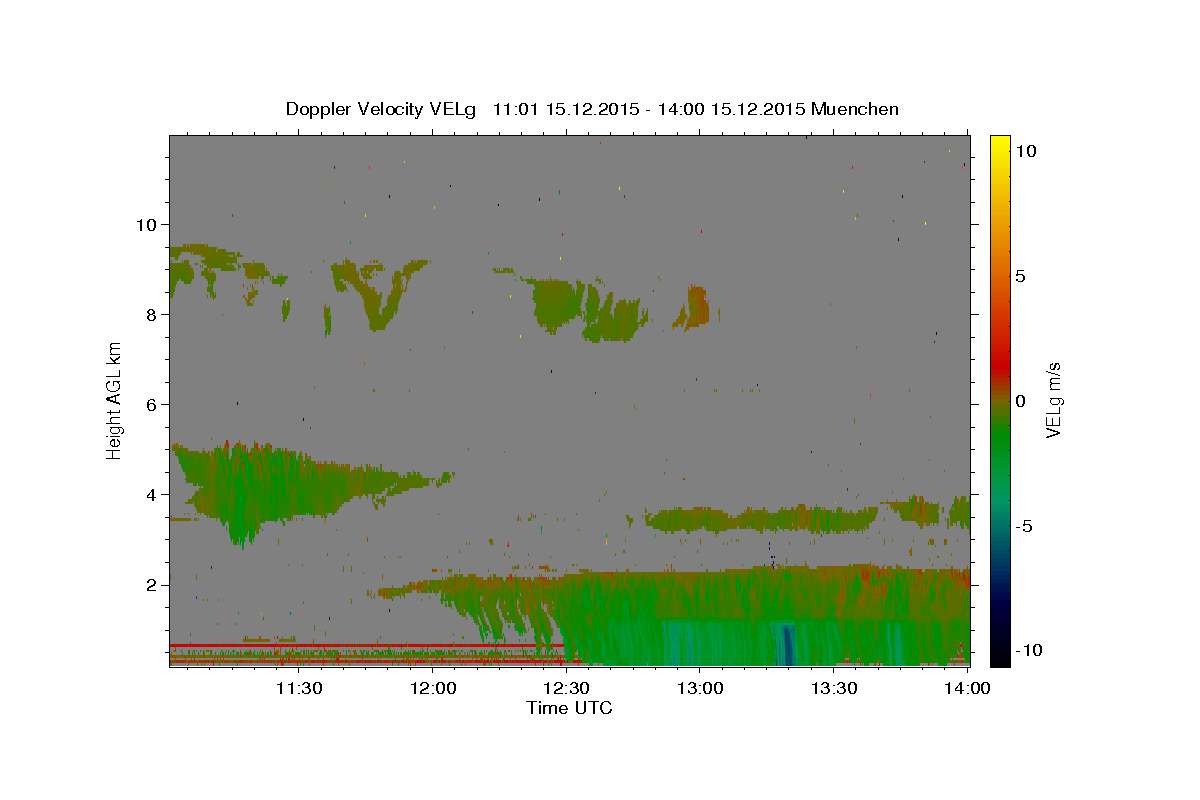
Task: Click the colorbar value -10 label
Action: 1029,651
